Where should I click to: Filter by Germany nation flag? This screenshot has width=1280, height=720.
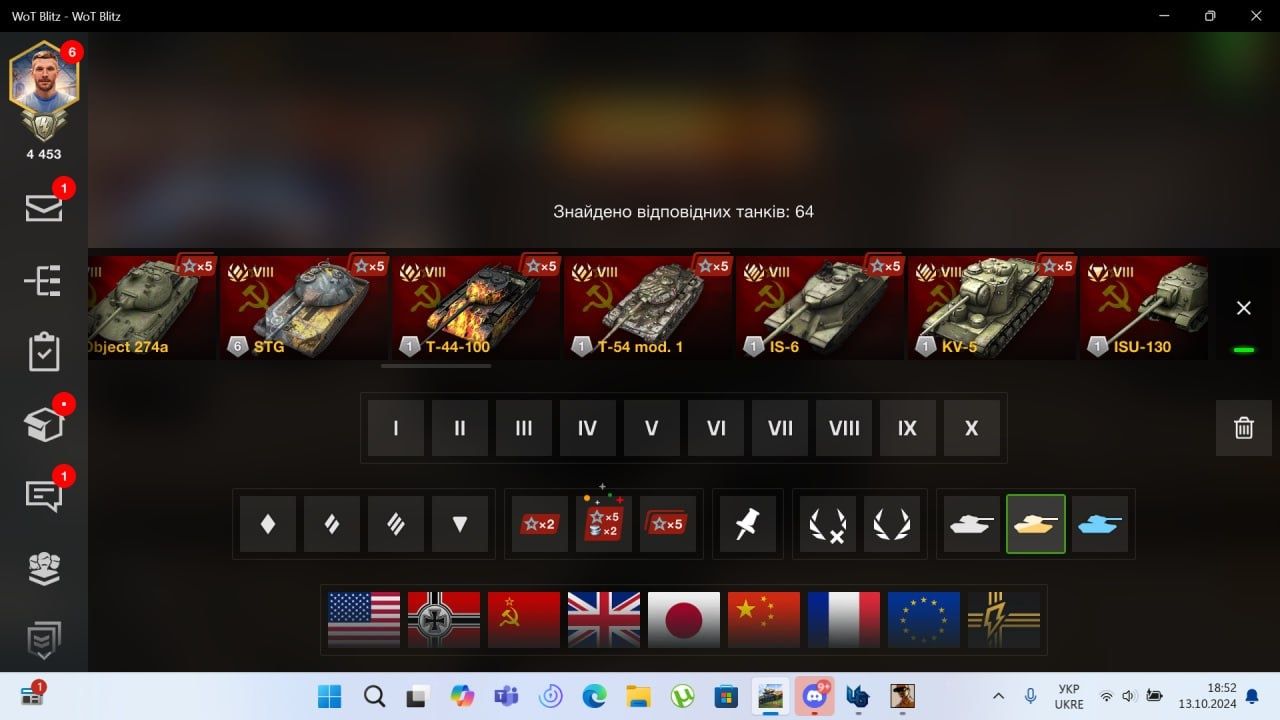point(444,620)
